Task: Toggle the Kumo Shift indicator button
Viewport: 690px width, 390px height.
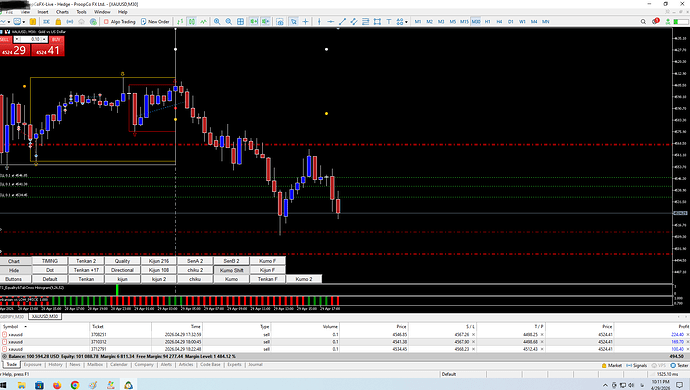Action: click(x=231, y=270)
